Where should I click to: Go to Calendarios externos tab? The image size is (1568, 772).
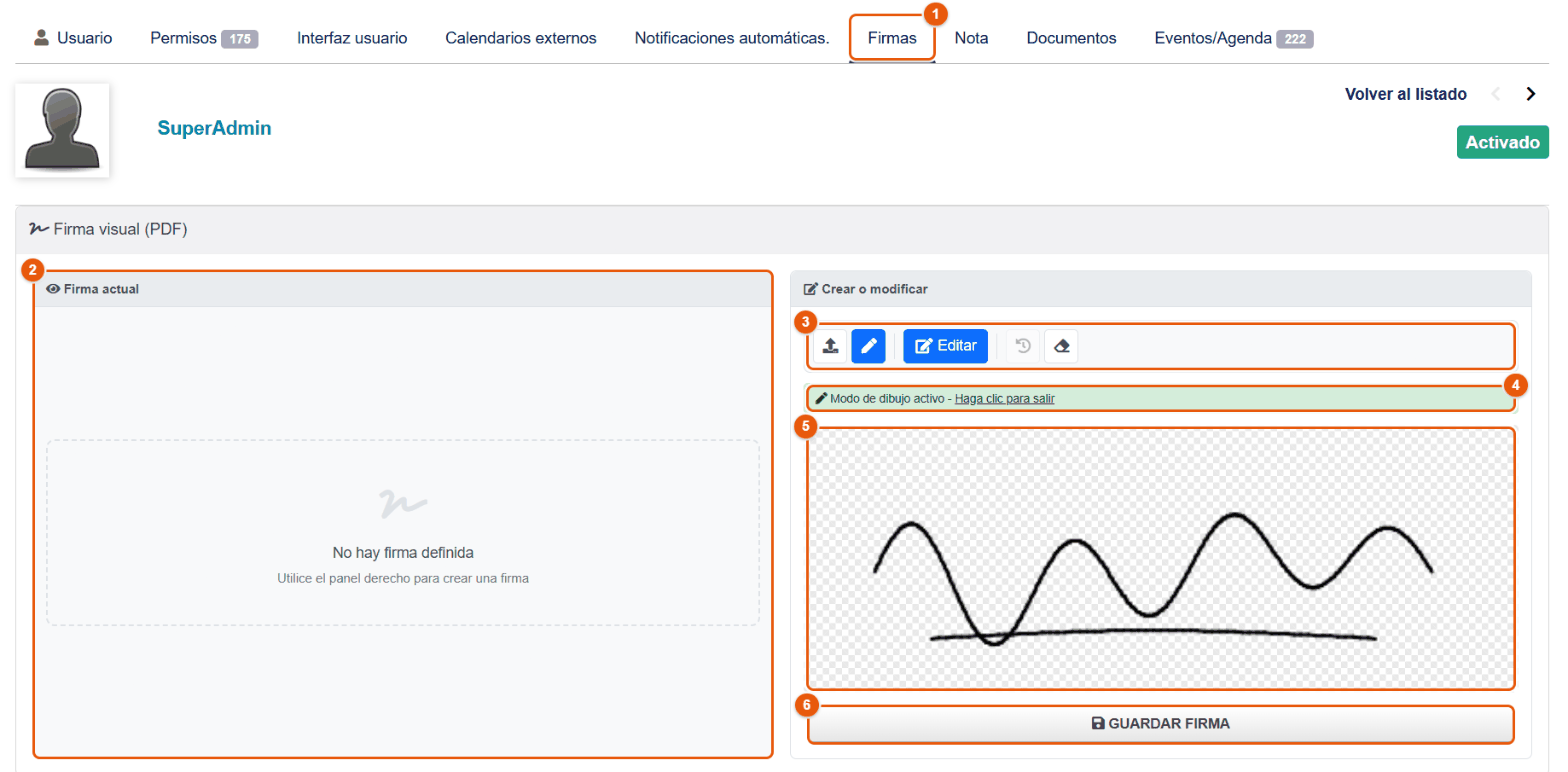pos(521,38)
